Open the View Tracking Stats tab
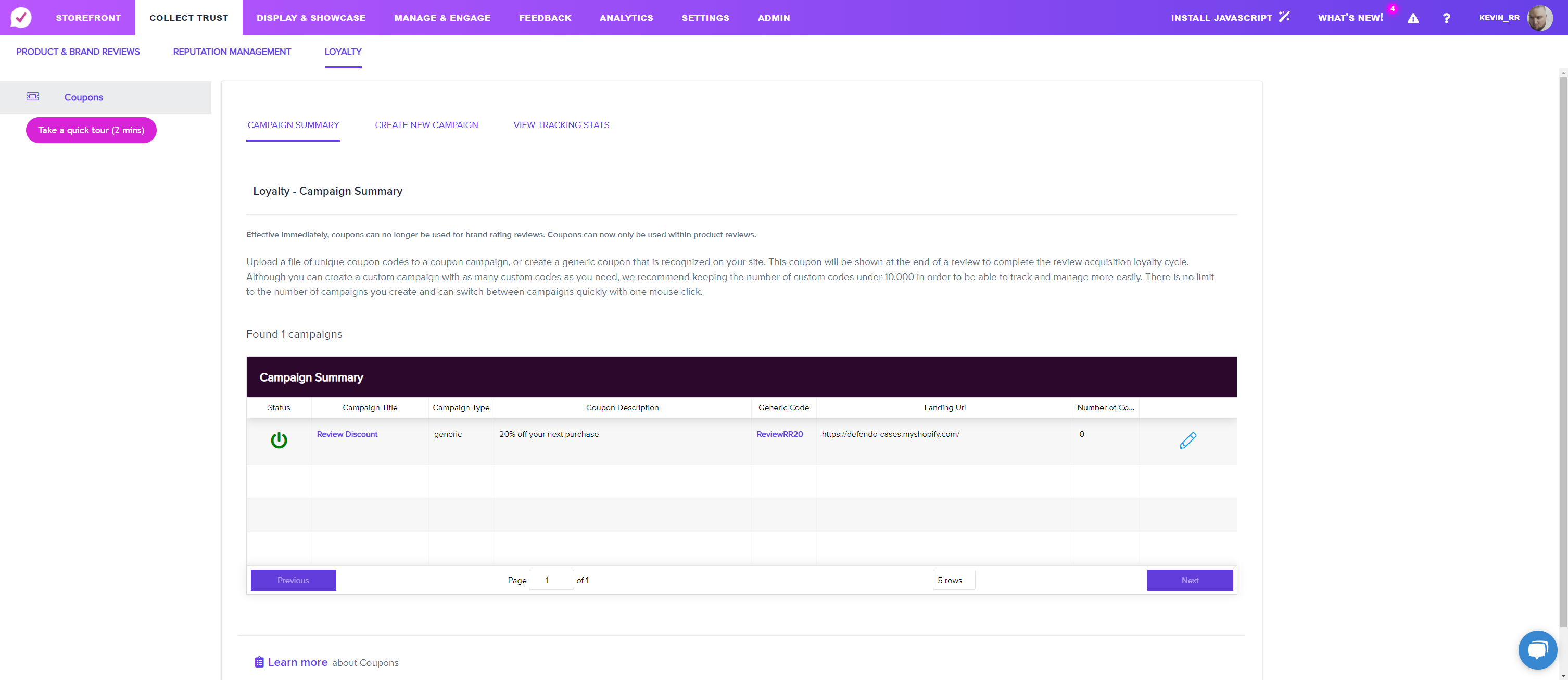The image size is (1568, 680). click(561, 125)
